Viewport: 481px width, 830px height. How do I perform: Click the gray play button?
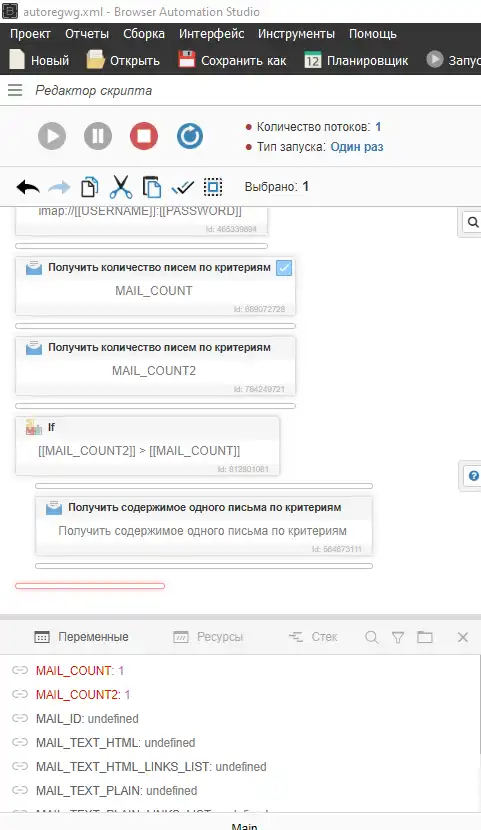tap(52, 136)
